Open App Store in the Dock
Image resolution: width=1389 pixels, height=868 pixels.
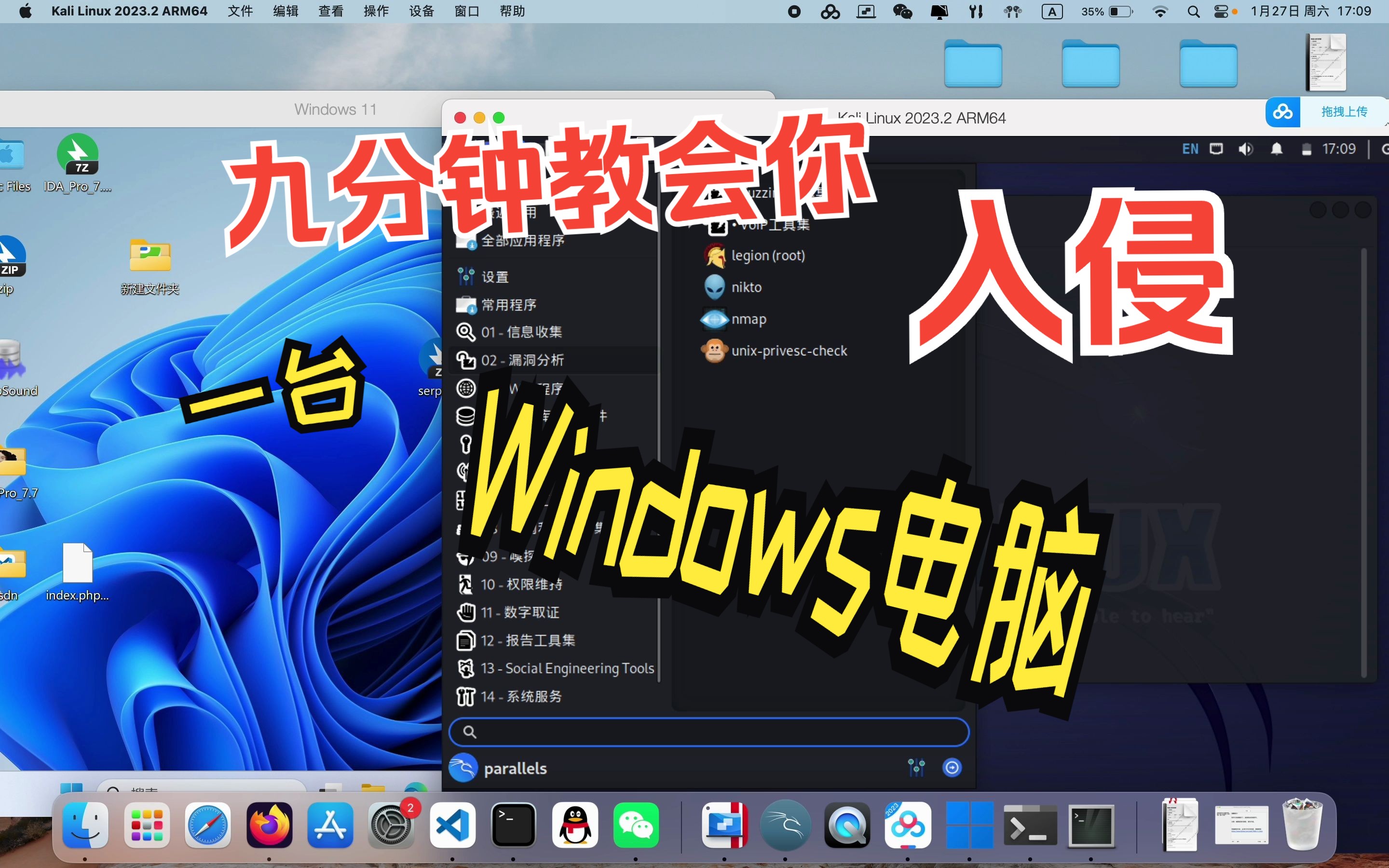(x=330, y=826)
